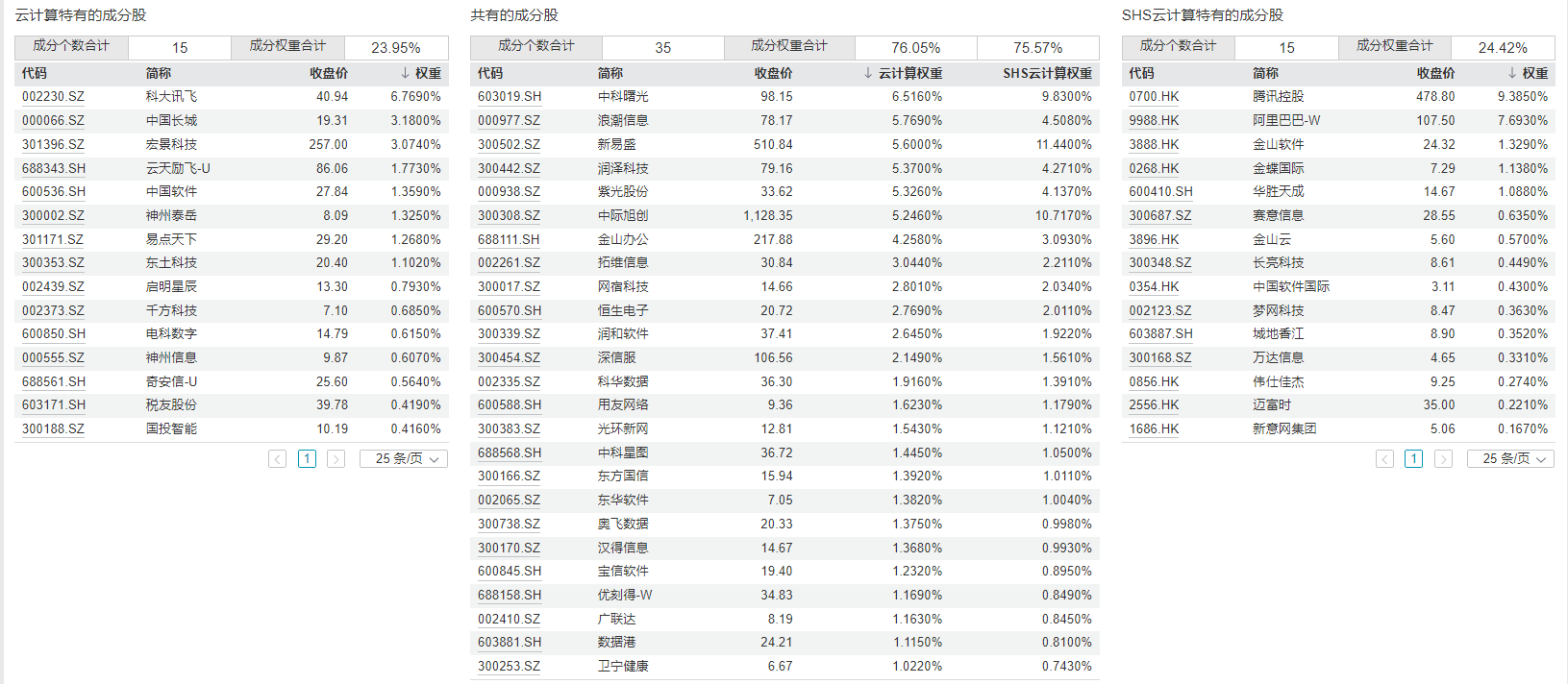Screen dimensions: 1568x684
Task: Select stock name 腾讯控股
Action: tap(1279, 97)
